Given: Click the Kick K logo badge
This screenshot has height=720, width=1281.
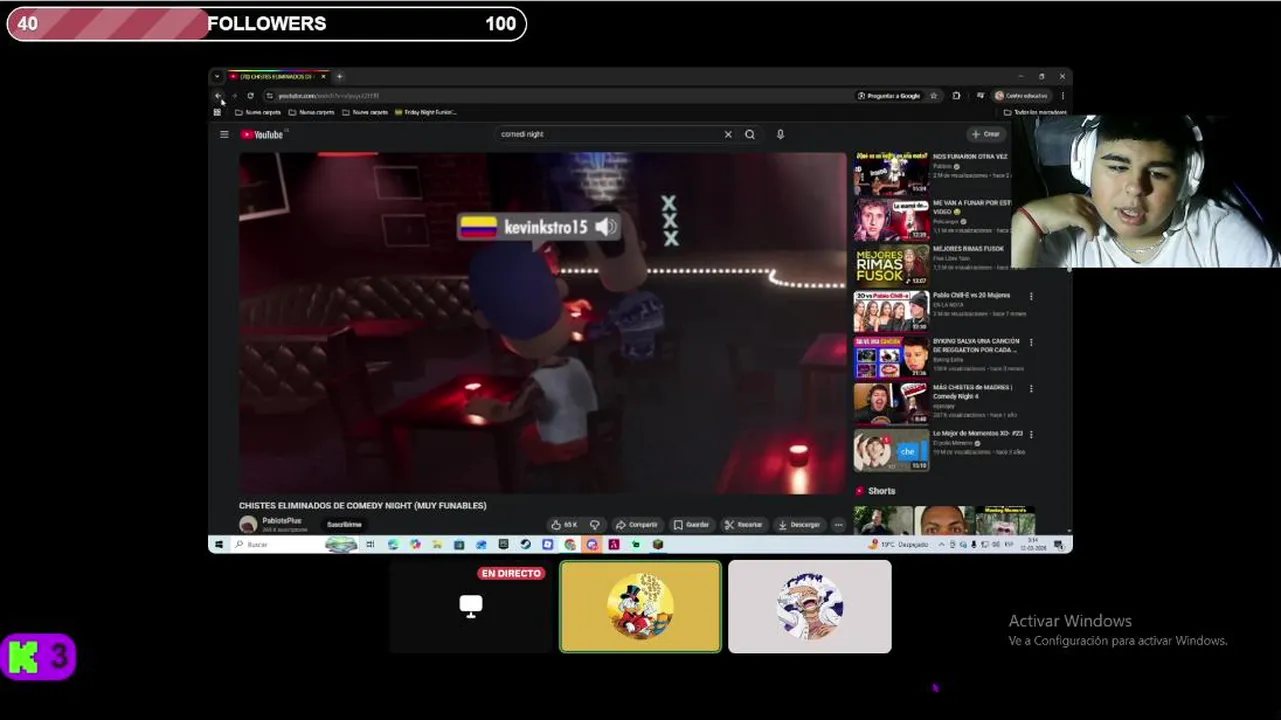Looking at the screenshot, I should tap(38, 657).
